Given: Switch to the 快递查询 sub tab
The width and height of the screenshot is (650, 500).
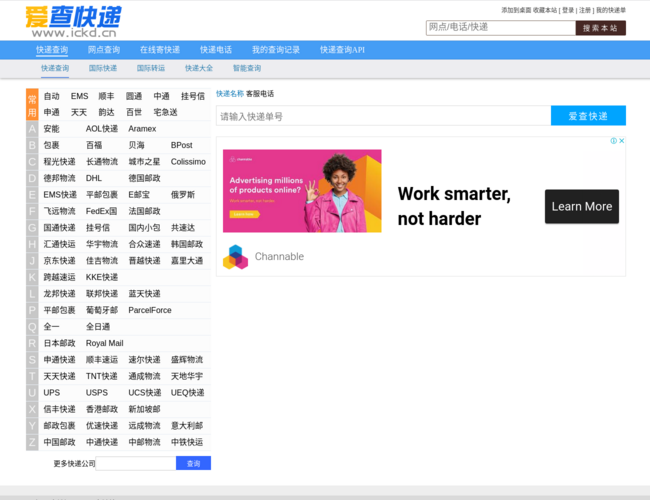Looking at the screenshot, I should tap(55, 68).
